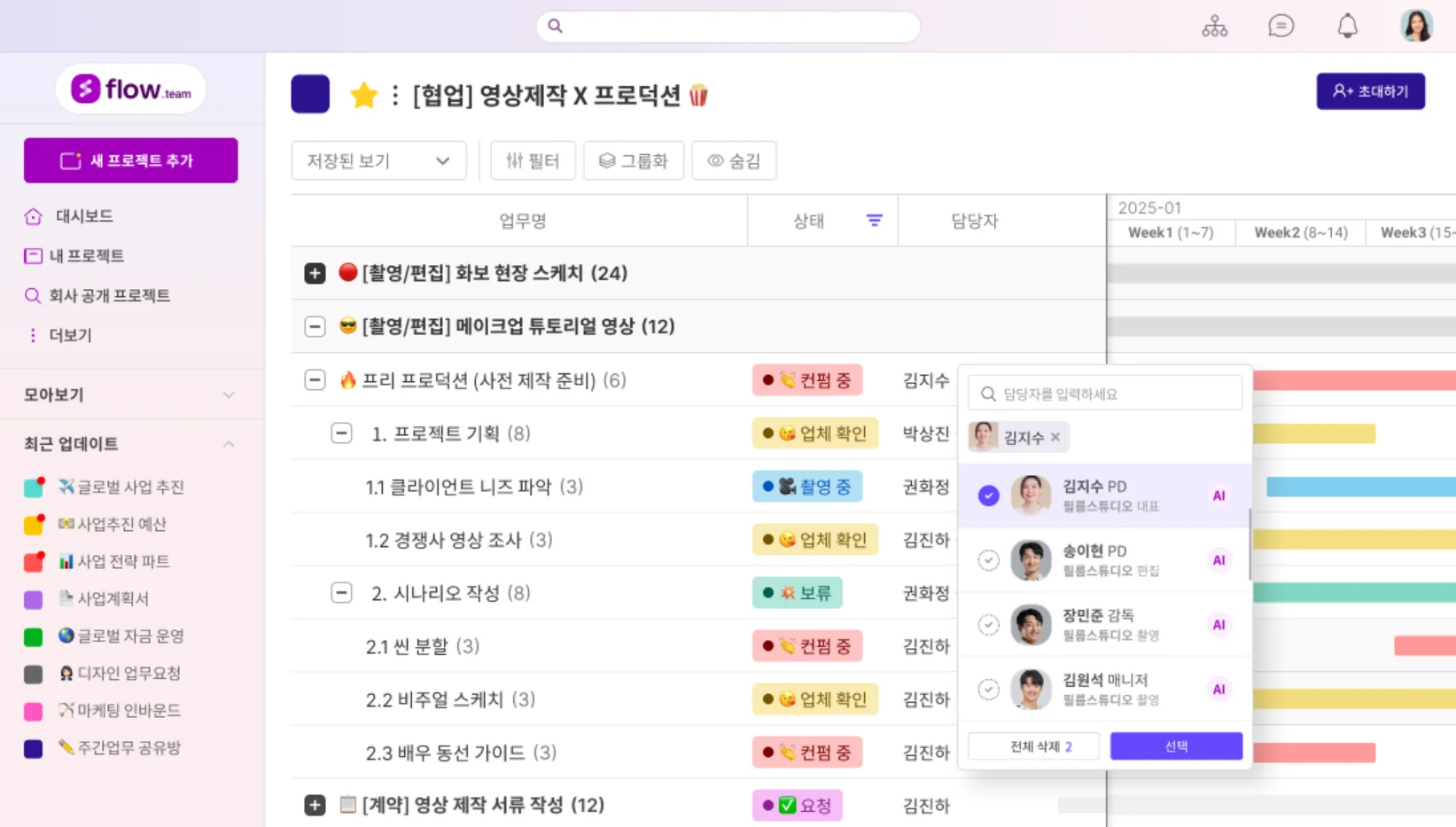Click the yellow star favorite icon
Viewport: 1456px width, 827px height.
tap(363, 95)
